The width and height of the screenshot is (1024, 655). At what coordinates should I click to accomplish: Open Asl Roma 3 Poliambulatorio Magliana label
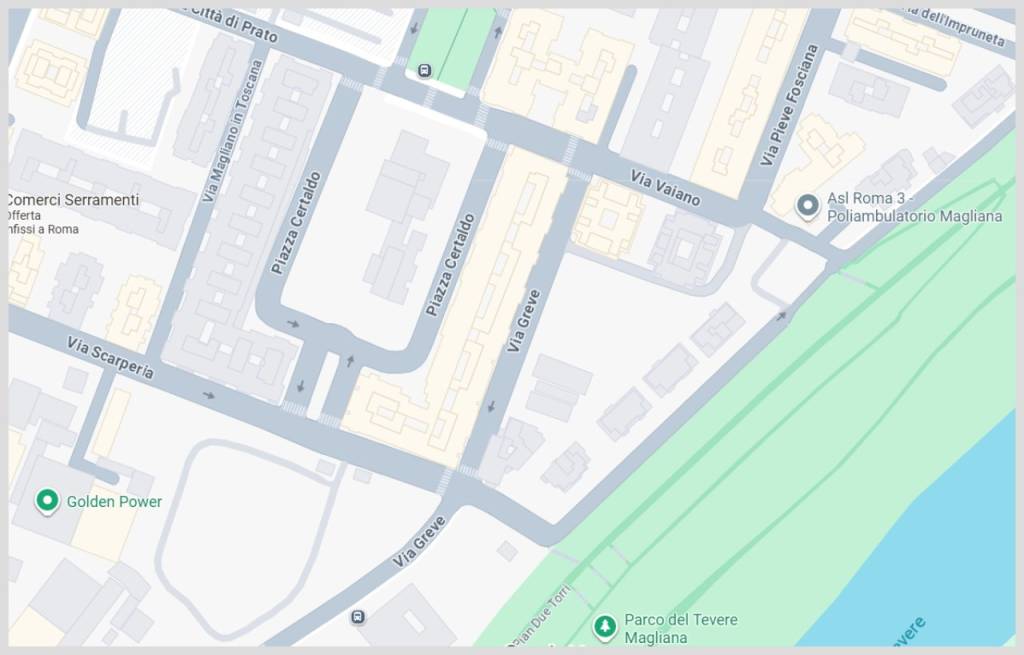(x=914, y=207)
